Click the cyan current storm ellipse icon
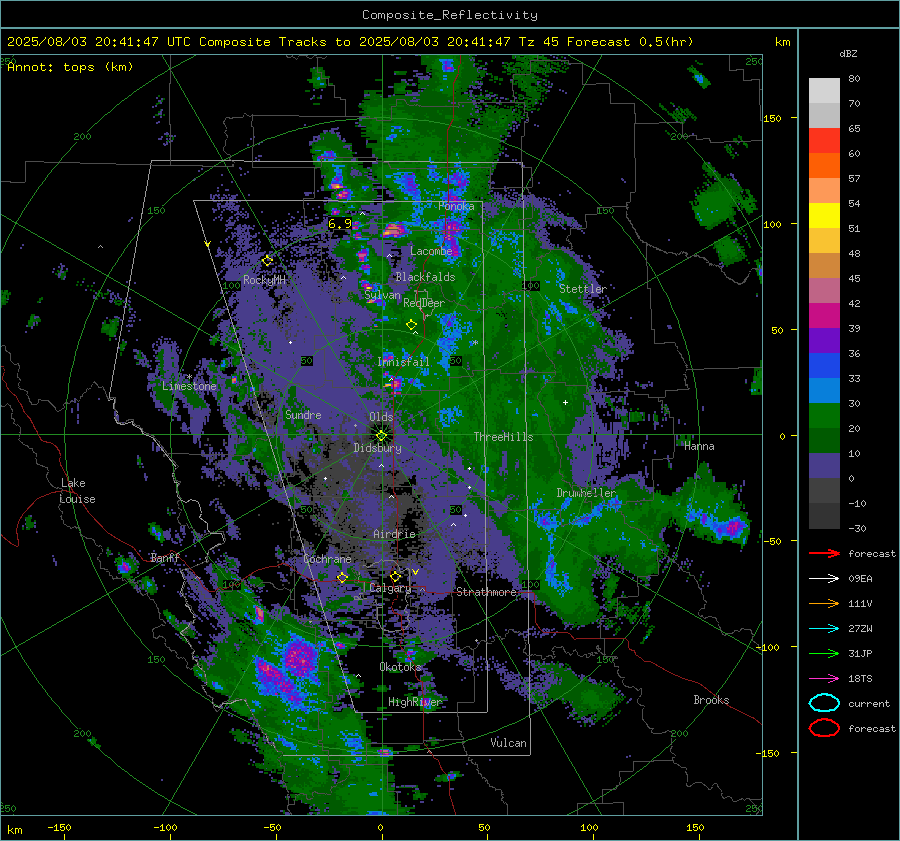900x841 pixels. pos(824,703)
